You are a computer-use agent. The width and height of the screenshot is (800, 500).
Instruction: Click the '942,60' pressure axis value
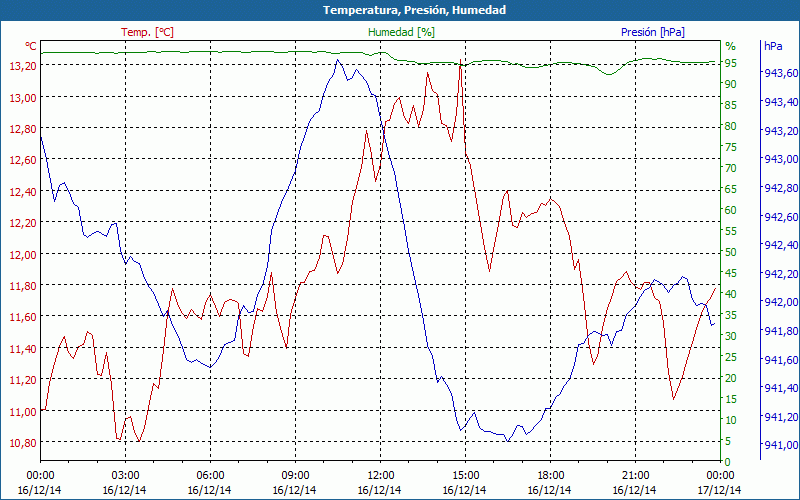tap(780, 217)
